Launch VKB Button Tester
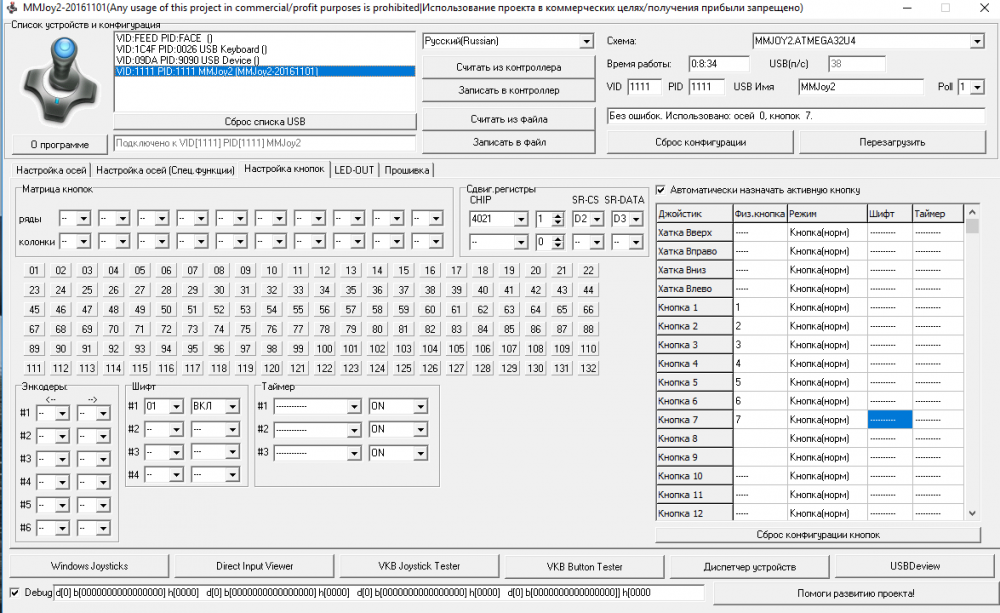This screenshot has width=1000, height=613. click(584, 566)
